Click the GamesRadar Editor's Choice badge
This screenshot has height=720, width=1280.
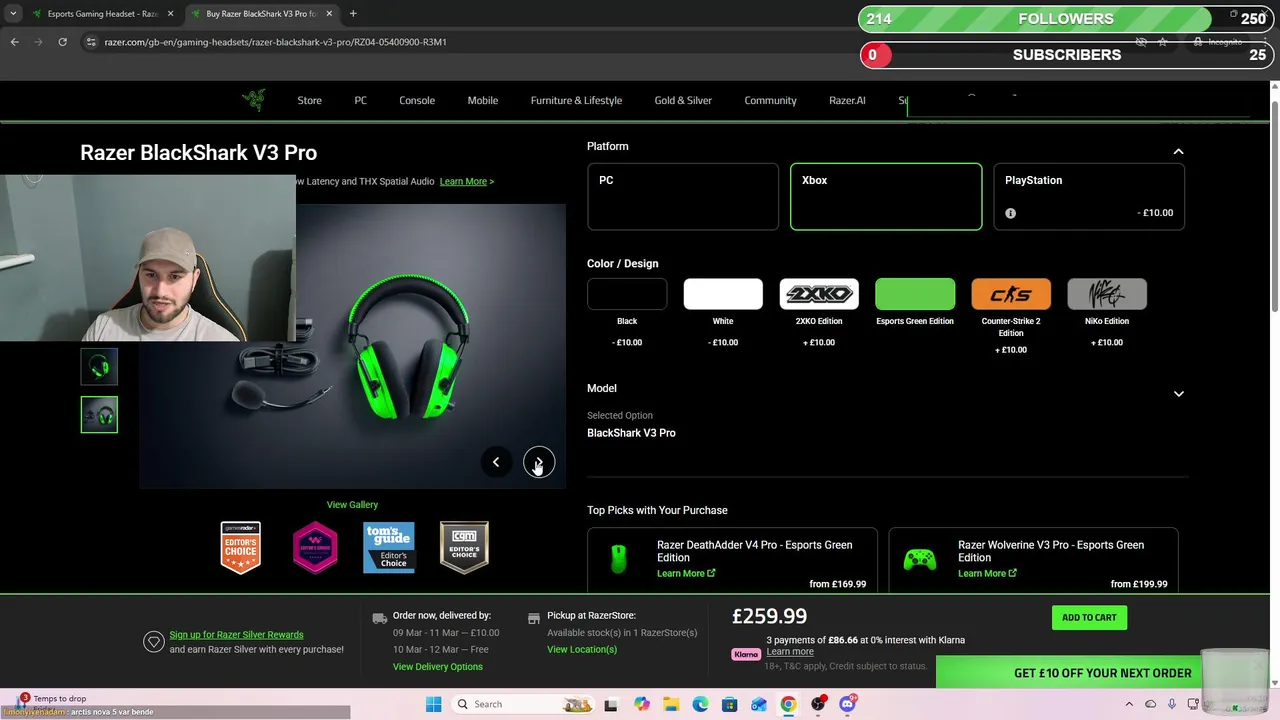click(241, 547)
